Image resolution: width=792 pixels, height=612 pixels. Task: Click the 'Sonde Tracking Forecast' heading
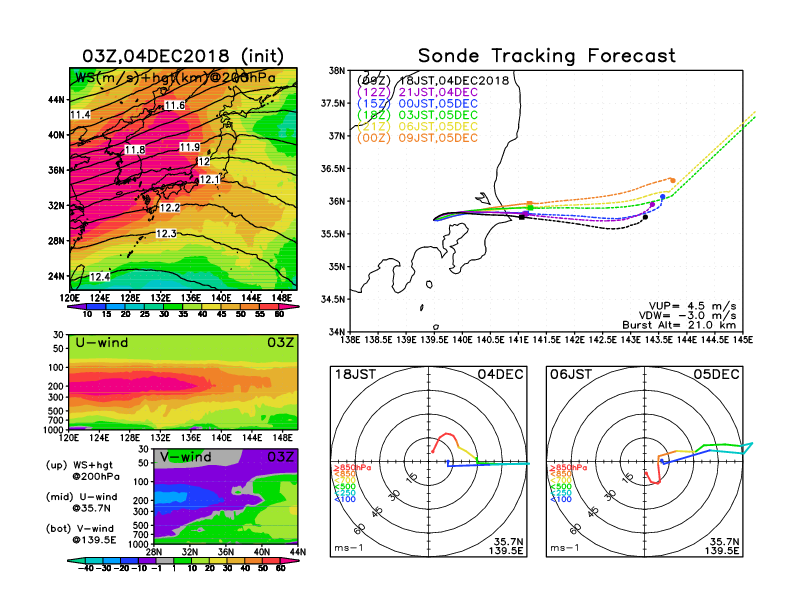[547, 56]
